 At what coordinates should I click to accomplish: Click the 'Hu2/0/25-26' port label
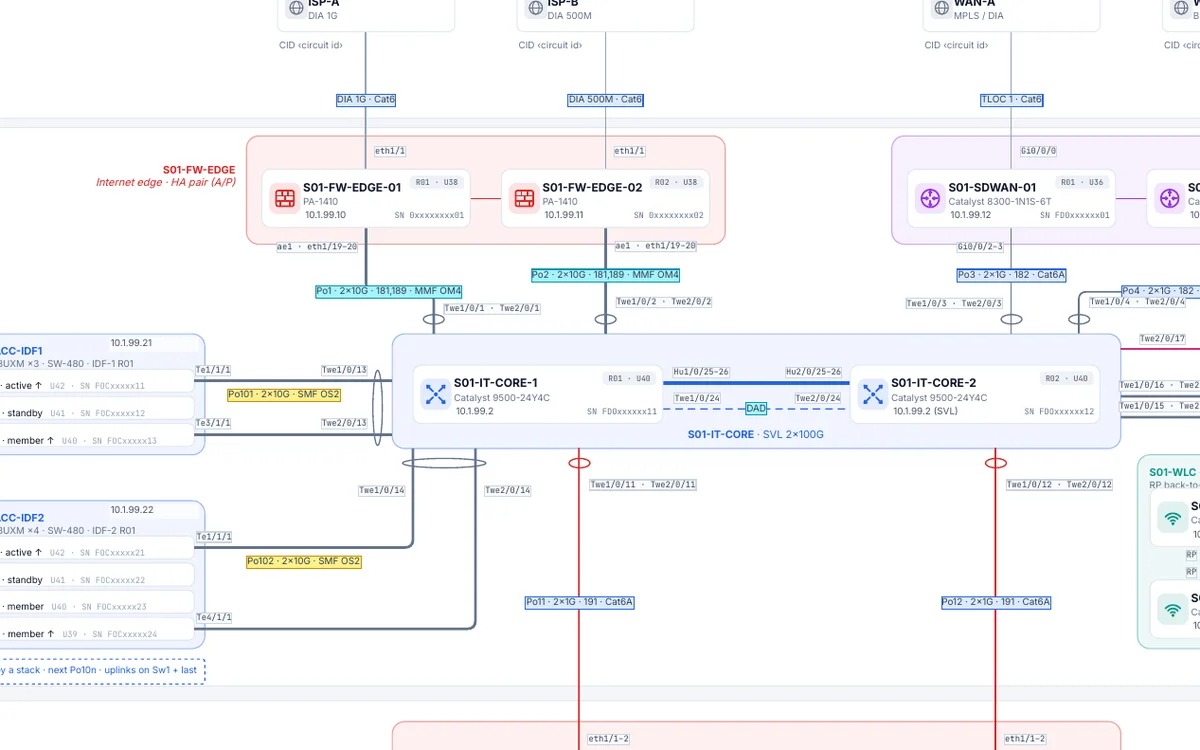pyautogui.click(x=813, y=372)
